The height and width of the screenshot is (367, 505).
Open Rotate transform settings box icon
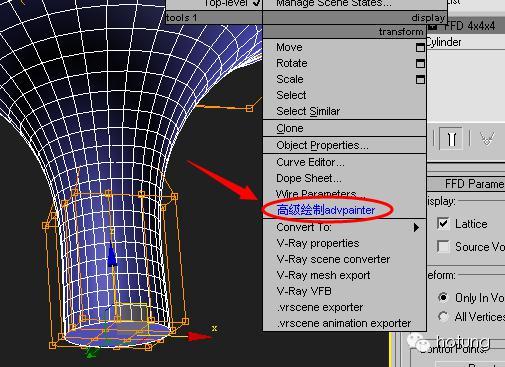point(420,63)
